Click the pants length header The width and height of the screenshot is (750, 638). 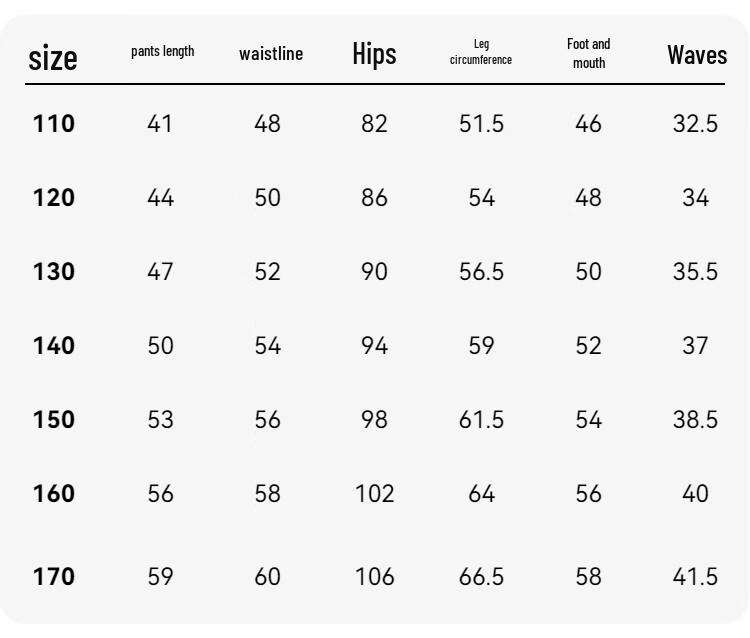(163, 51)
